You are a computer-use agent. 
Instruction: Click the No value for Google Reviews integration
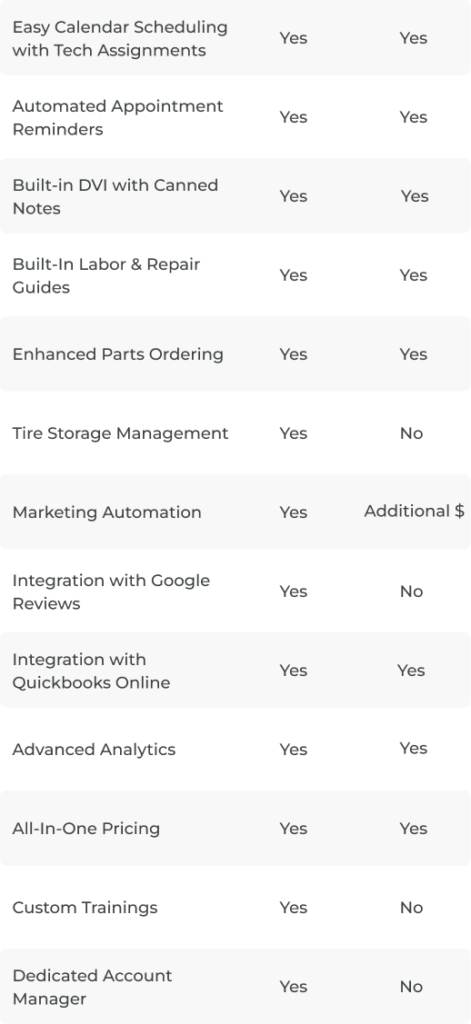412,591
